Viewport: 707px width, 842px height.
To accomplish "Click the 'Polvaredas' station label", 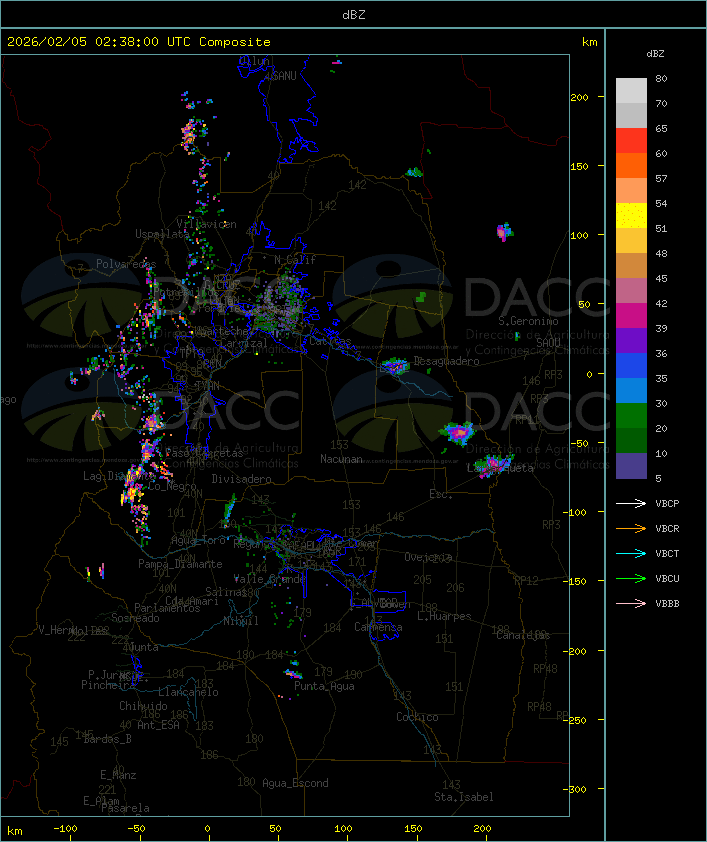I will (126, 264).
